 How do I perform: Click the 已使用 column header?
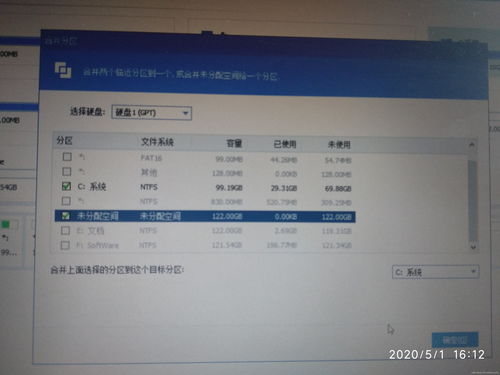click(285, 144)
